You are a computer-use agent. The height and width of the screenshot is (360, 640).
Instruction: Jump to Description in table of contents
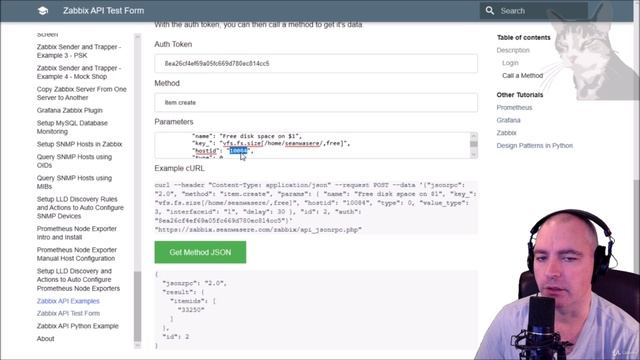(x=513, y=50)
